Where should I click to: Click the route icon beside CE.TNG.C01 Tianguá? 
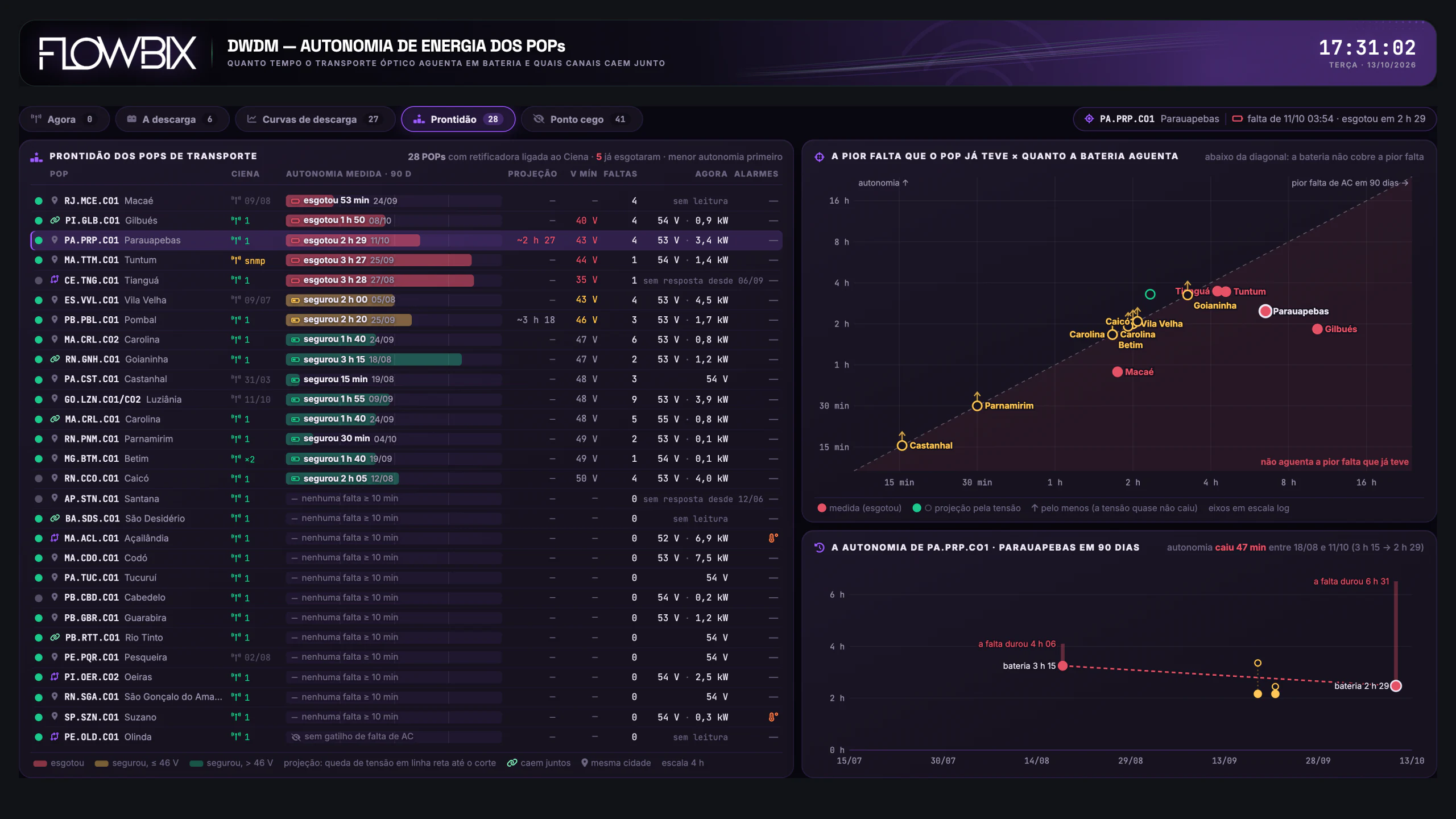coord(55,280)
